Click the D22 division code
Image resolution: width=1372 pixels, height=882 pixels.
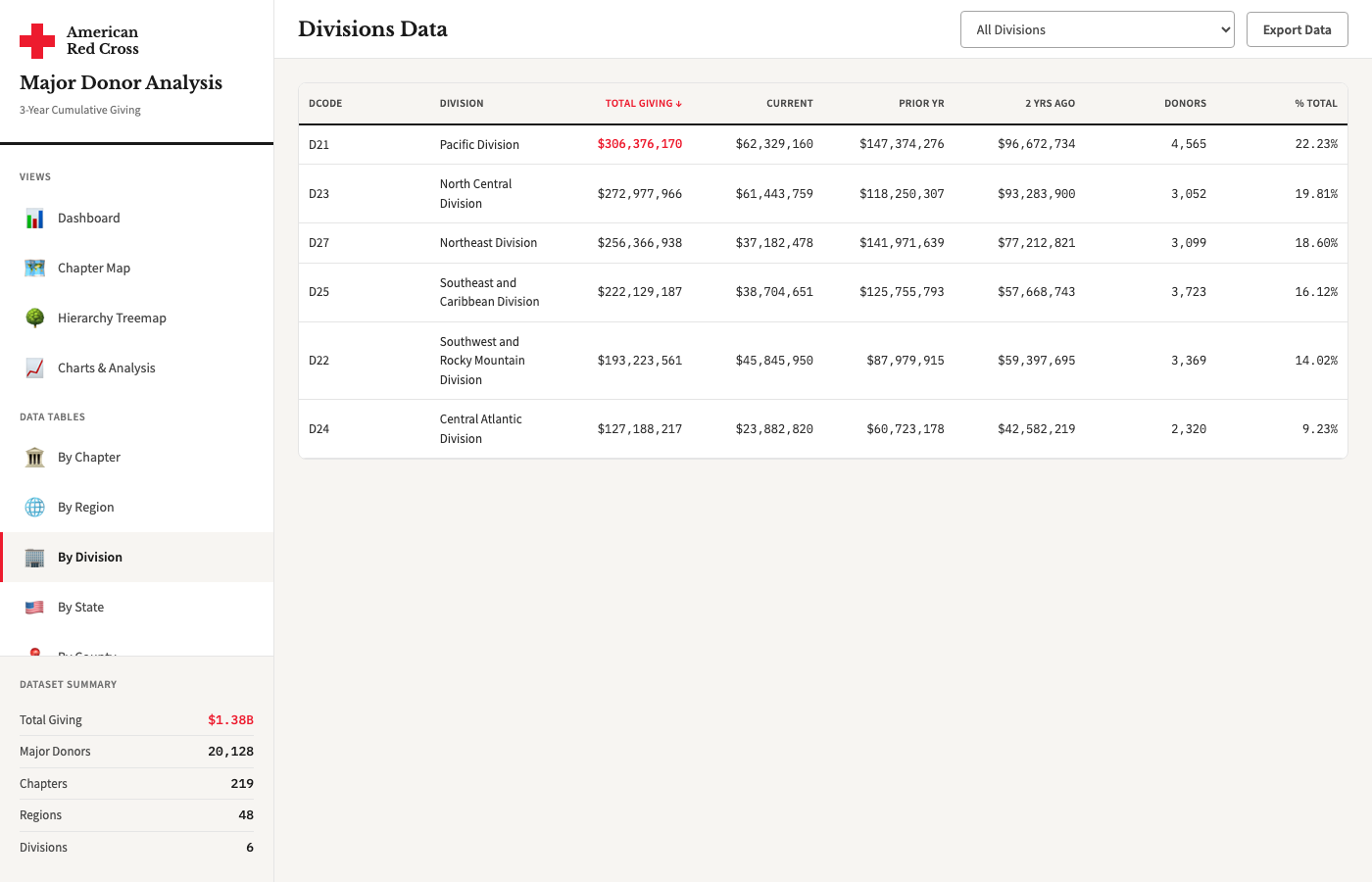pyautogui.click(x=318, y=361)
